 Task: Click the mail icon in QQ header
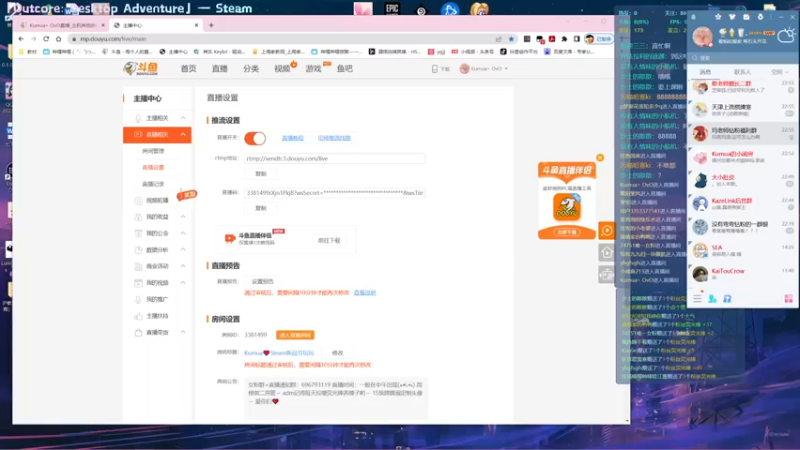pos(746,17)
